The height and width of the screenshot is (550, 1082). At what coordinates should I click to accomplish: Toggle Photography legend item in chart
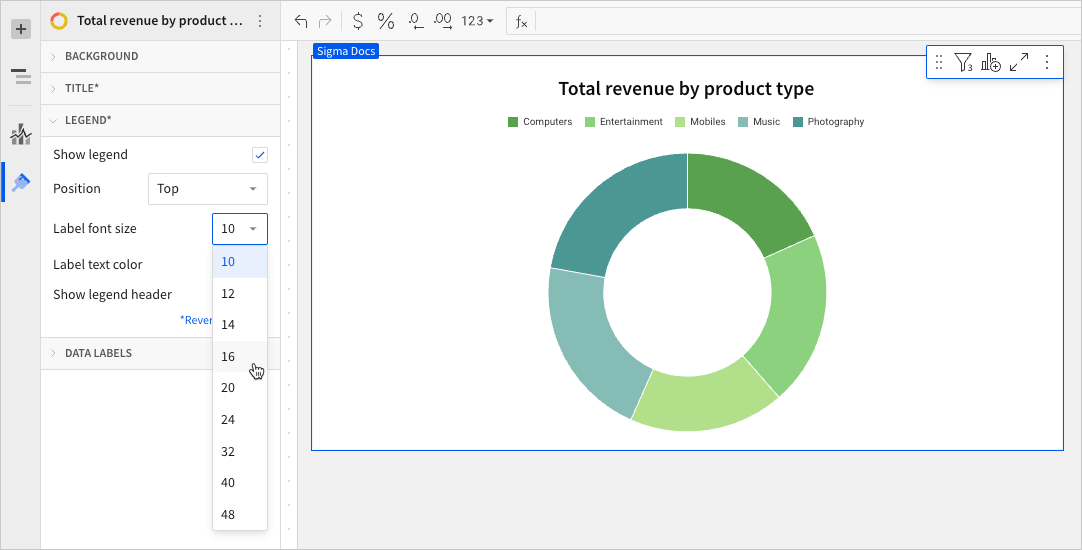(x=828, y=122)
